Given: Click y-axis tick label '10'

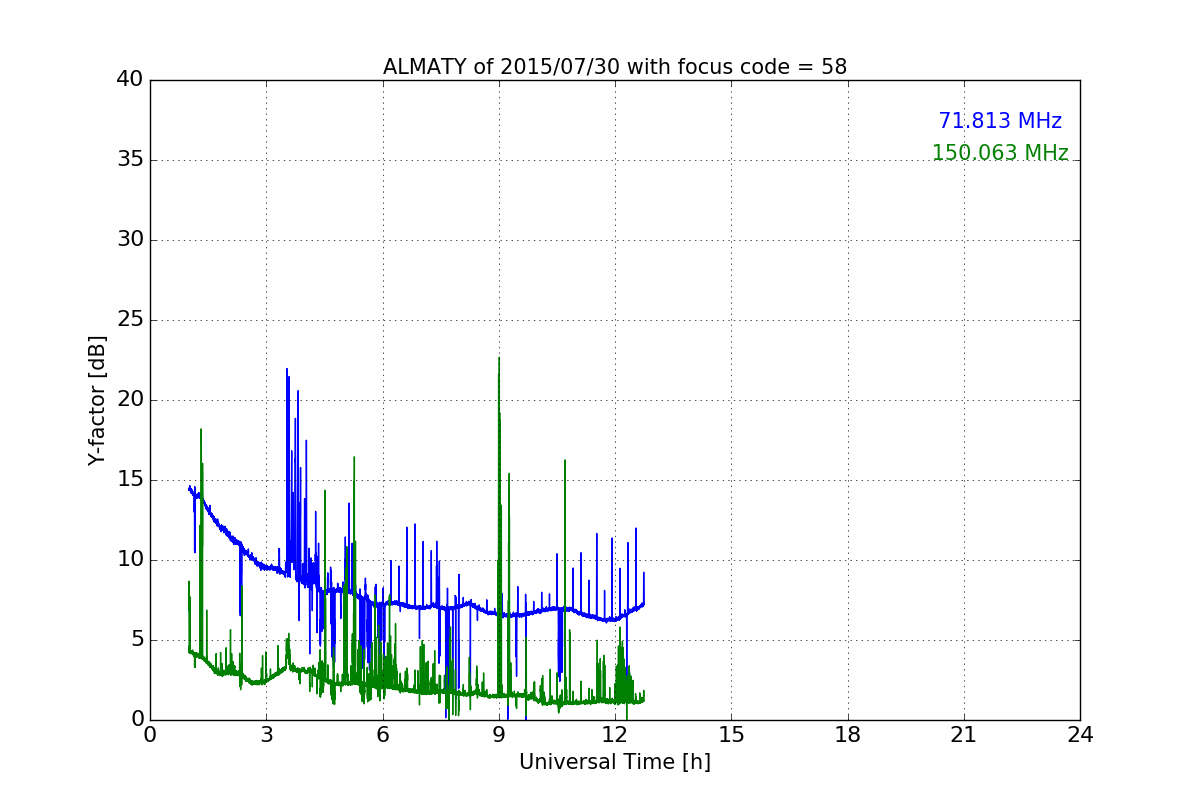Looking at the screenshot, I should click(130, 560).
